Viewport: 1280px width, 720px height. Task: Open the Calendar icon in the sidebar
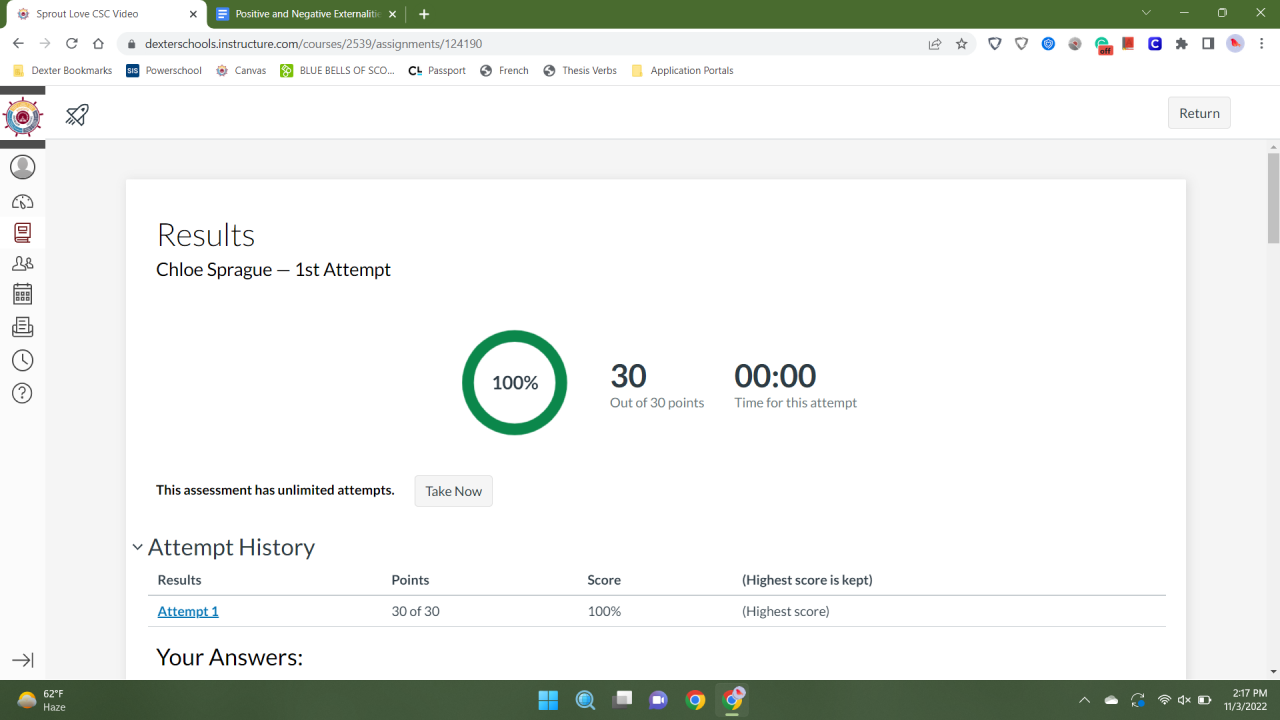point(22,294)
